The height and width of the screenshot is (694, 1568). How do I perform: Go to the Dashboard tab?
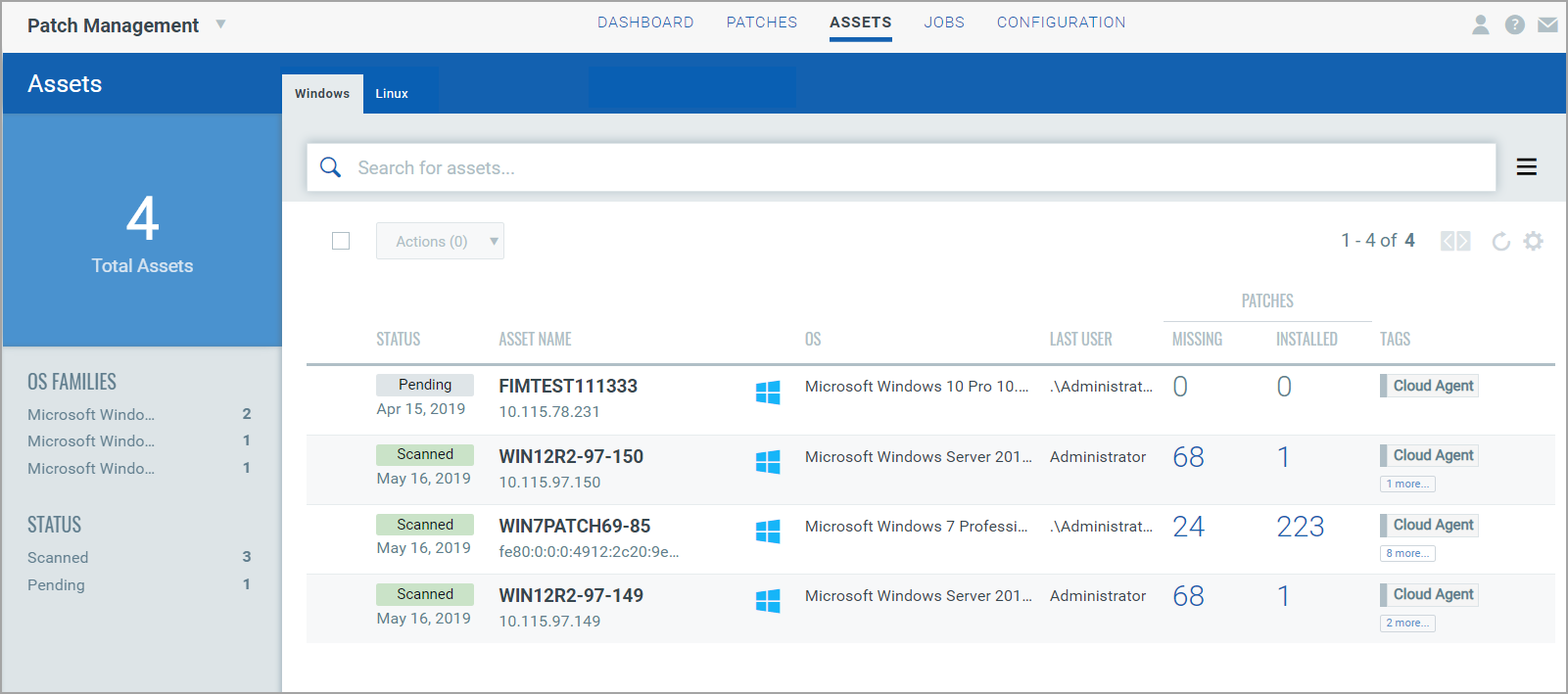pyautogui.click(x=645, y=23)
